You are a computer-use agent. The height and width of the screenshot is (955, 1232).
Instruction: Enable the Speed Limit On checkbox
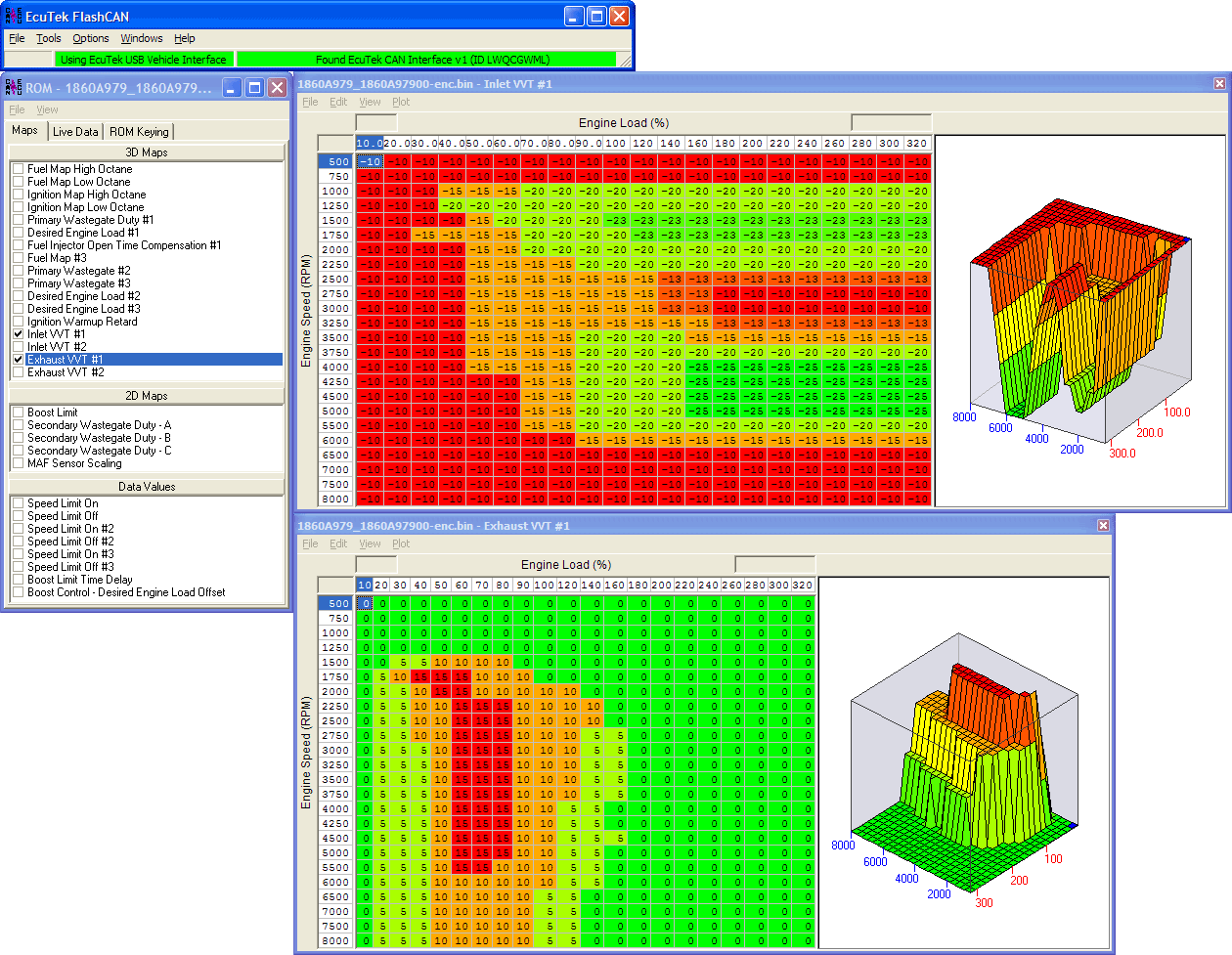[19, 503]
